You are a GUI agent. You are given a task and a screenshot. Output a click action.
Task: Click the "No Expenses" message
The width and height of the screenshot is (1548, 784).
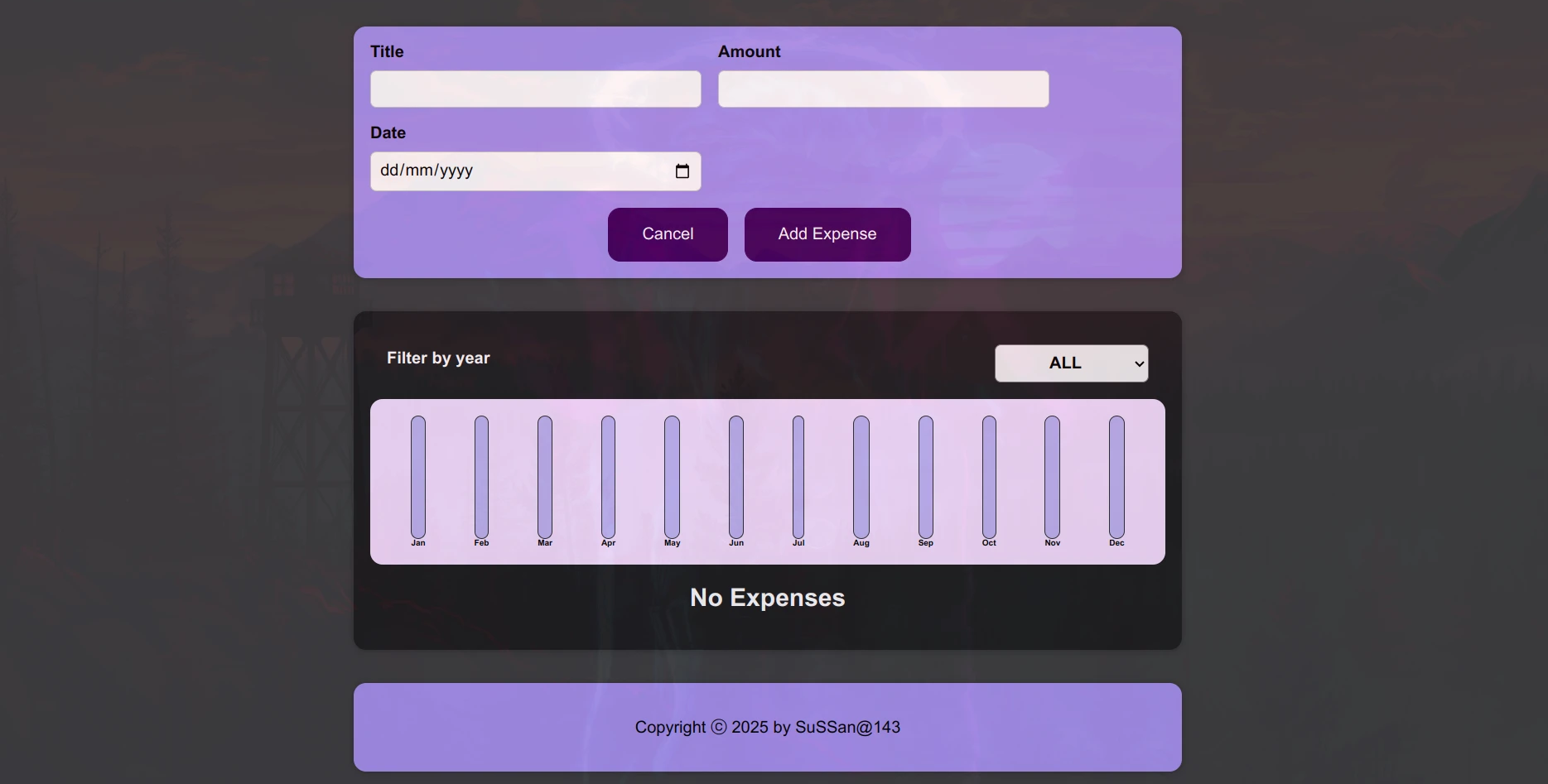tap(768, 598)
